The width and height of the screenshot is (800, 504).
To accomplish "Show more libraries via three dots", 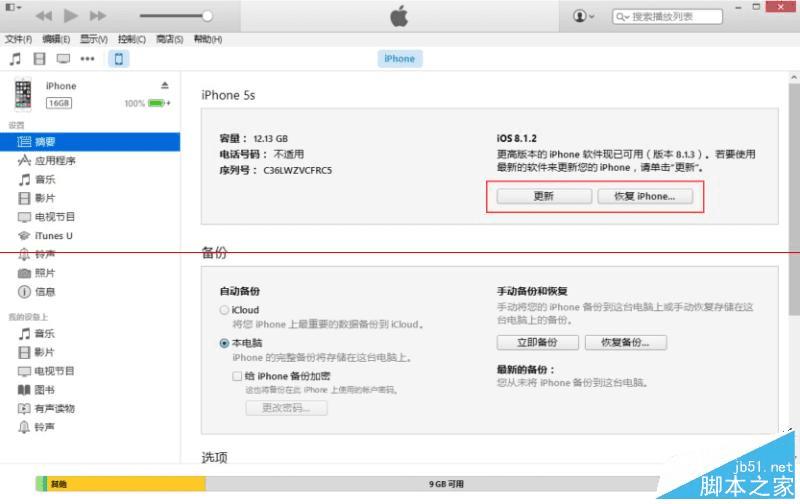I will (x=87, y=59).
